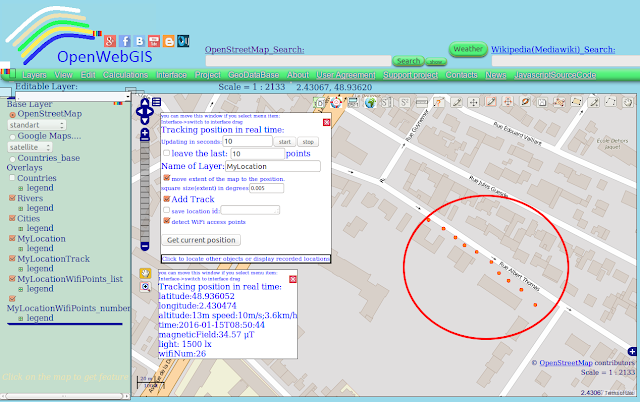640x402 pixels.
Task: Open the YouTube social icon
Action: [154, 41]
